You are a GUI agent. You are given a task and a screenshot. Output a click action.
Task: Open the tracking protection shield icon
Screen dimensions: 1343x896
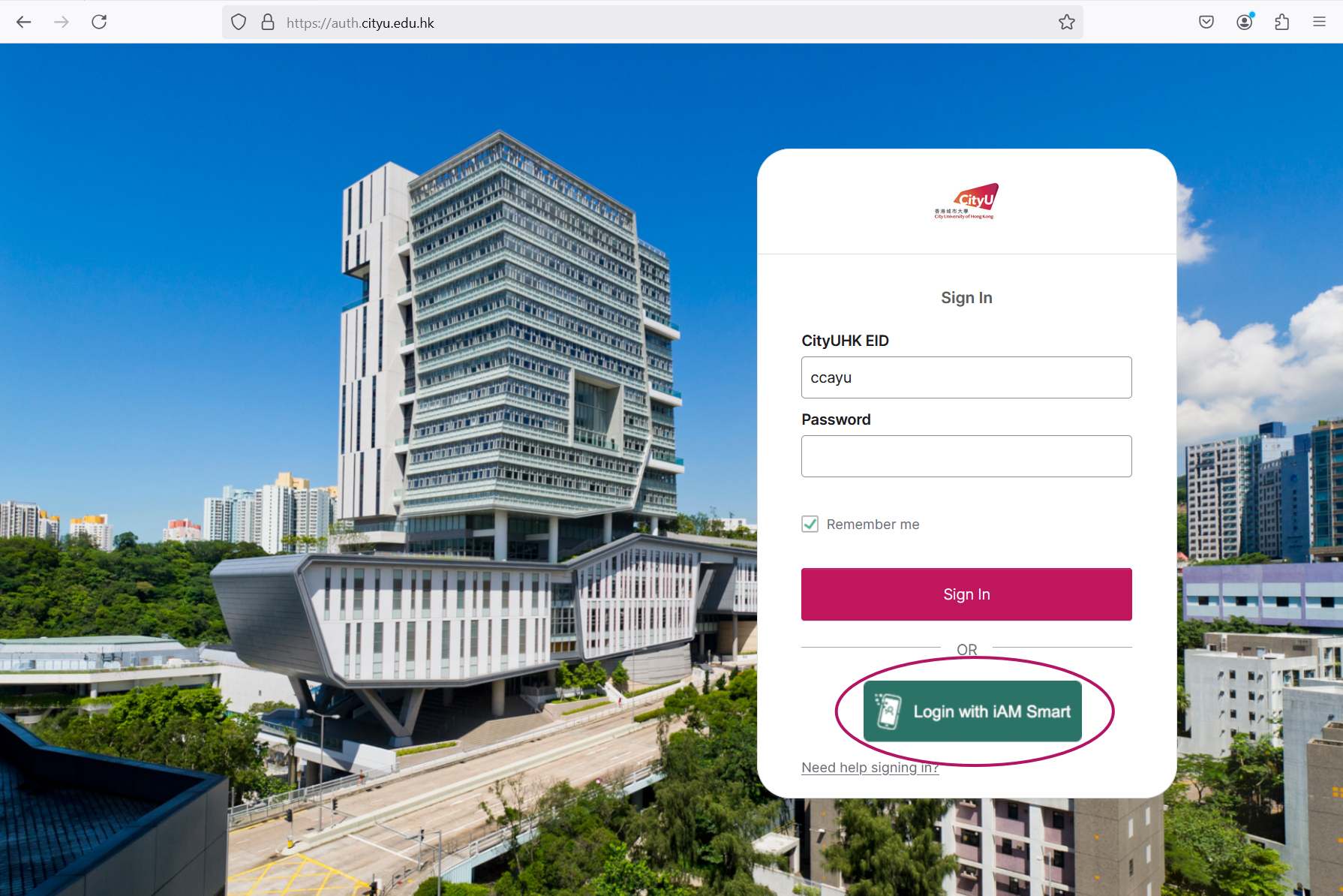click(x=239, y=23)
